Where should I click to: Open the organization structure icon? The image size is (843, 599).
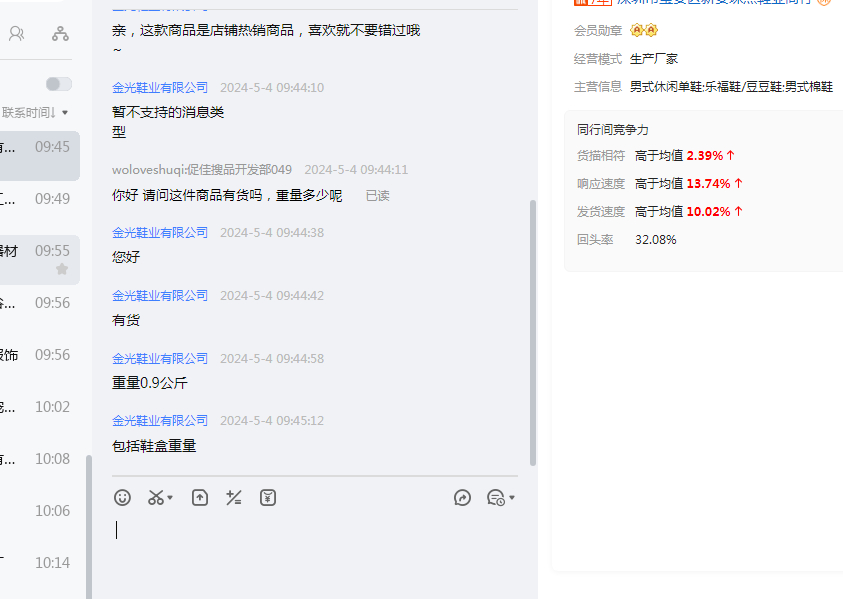60,34
